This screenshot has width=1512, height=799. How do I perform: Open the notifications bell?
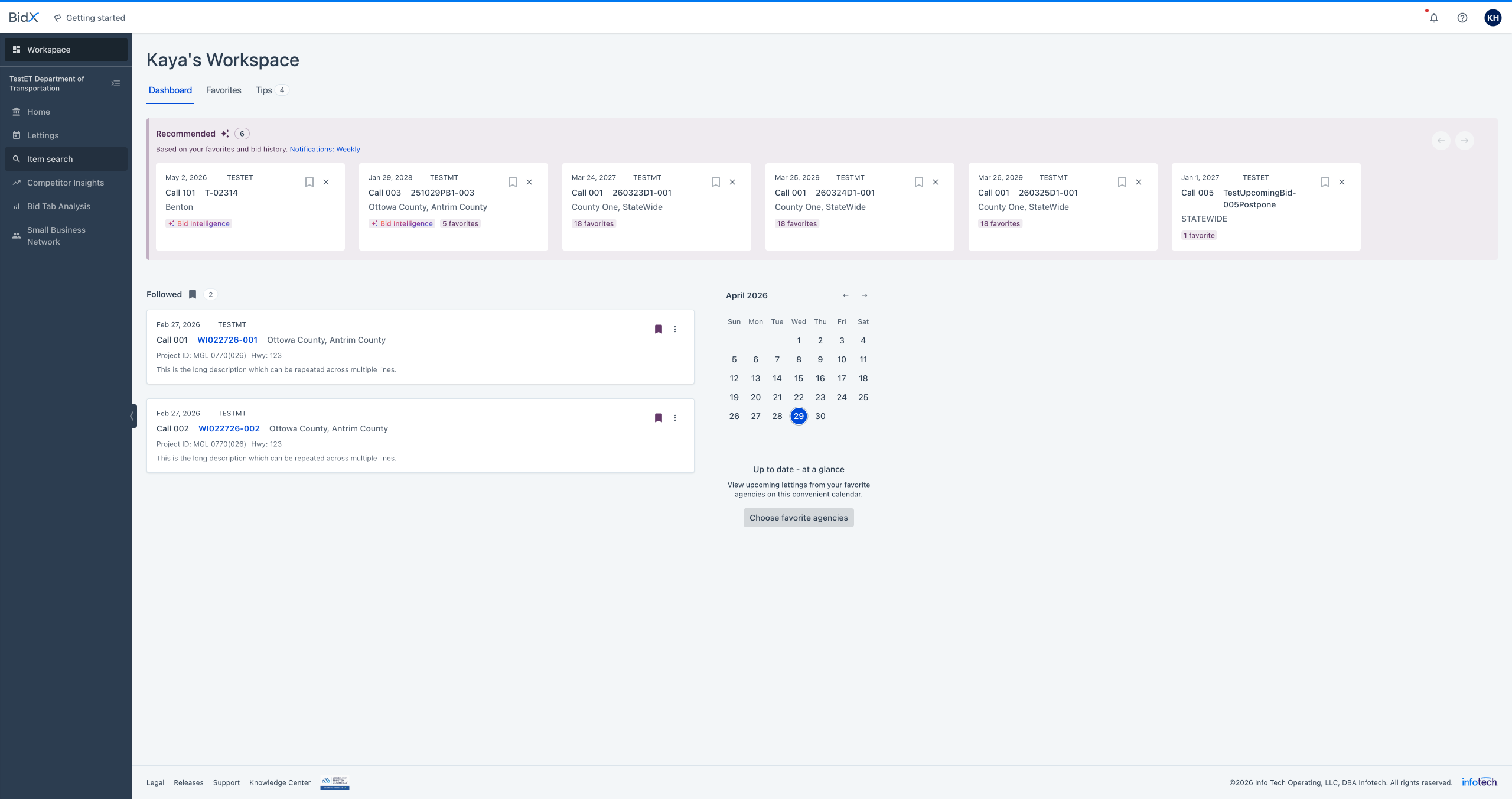pos(1433,18)
